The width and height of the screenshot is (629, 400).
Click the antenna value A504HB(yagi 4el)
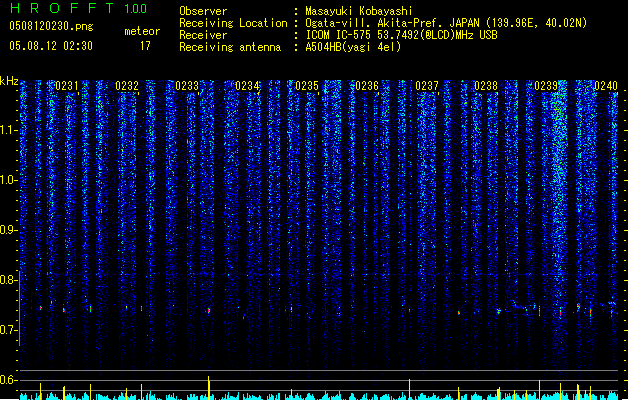click(x=353, y=47)
